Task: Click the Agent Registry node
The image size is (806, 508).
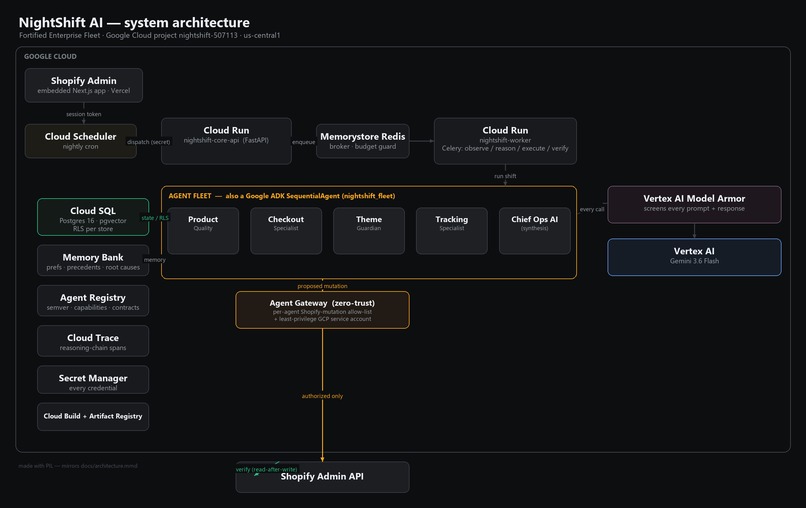Action: click(x=93, y=301)
